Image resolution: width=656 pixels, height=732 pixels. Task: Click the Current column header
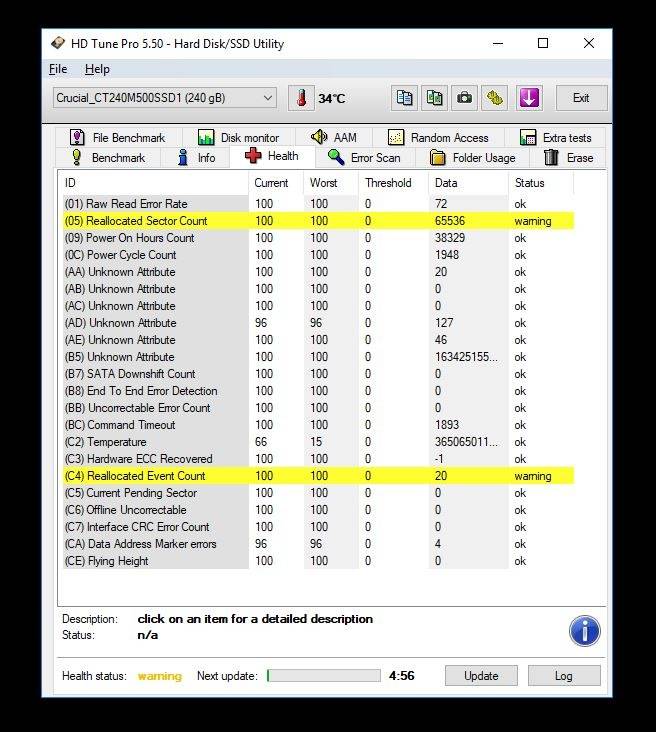[x=276, y=183]
